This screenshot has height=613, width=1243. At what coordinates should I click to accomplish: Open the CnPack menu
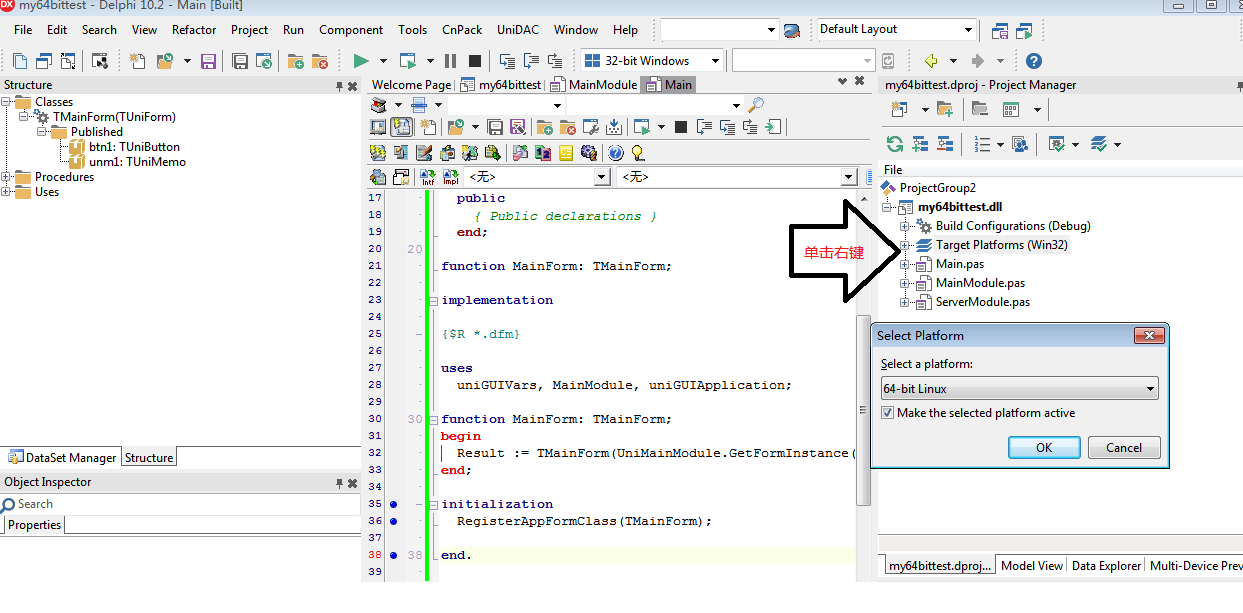click(461, 30)
